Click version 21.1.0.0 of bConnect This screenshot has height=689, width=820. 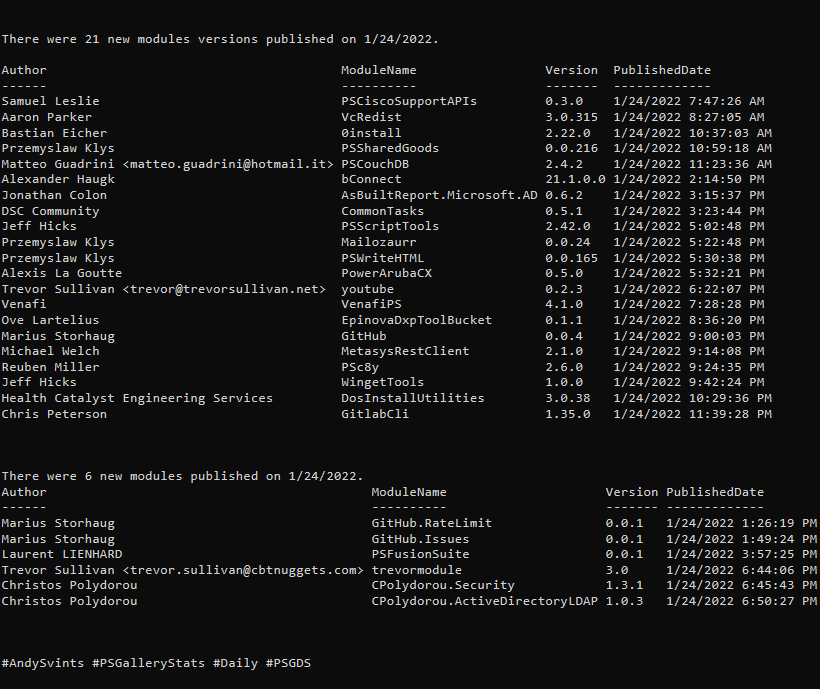tap(575, 179)
